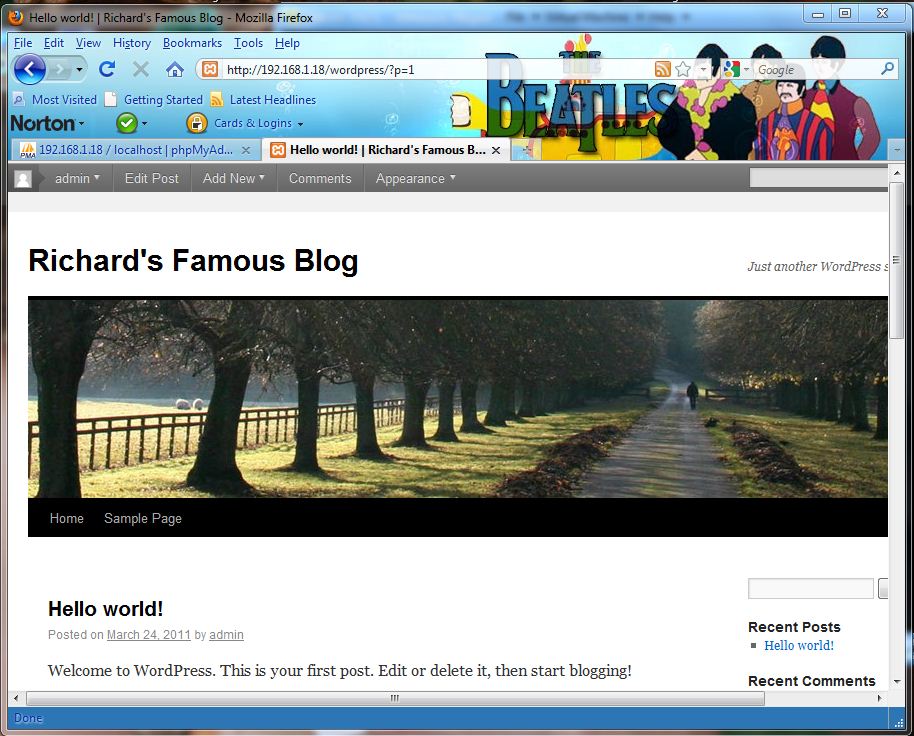Viewport: 914px width, 736px height.
Task: Bookmark this page with the star icon
Action: pos(683,69)
